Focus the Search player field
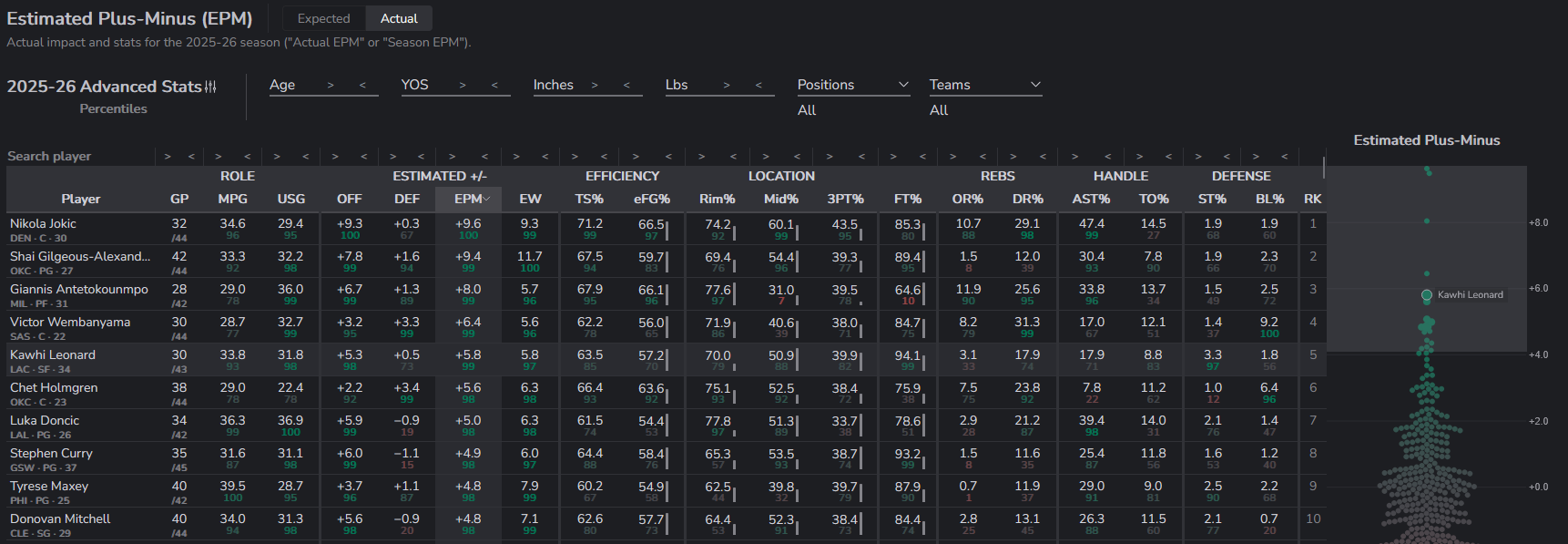Screen dimensions: 1568x544 point(79,157)
